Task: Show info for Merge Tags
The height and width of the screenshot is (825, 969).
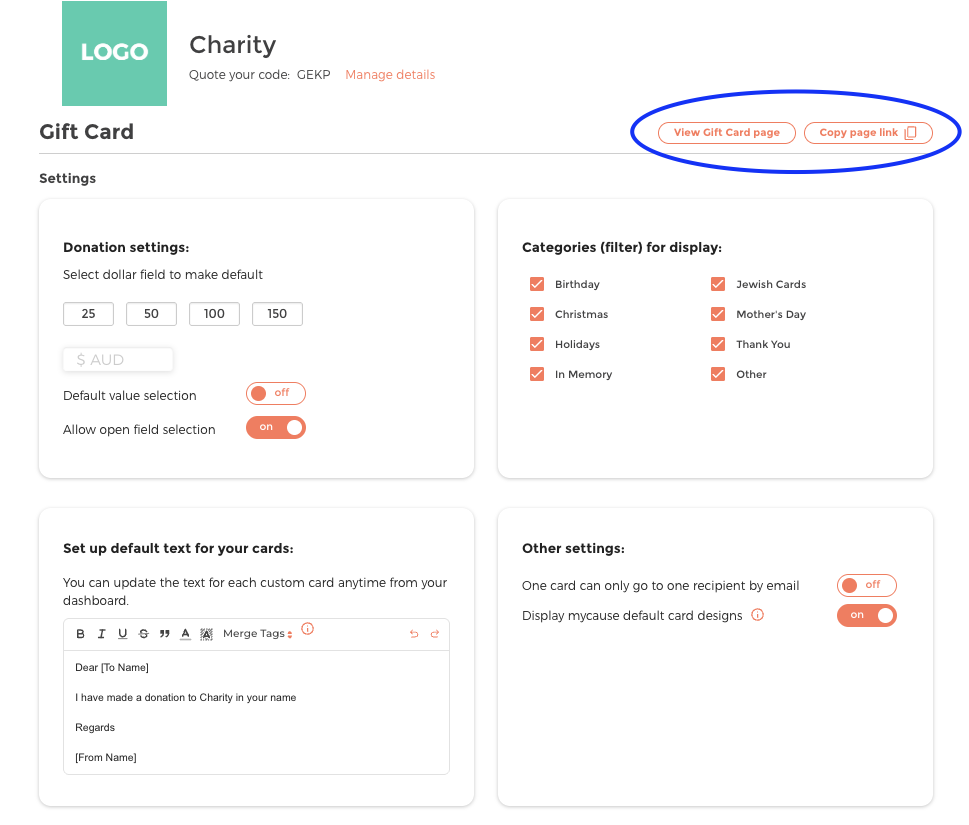Action: click(x=308, y=629)
